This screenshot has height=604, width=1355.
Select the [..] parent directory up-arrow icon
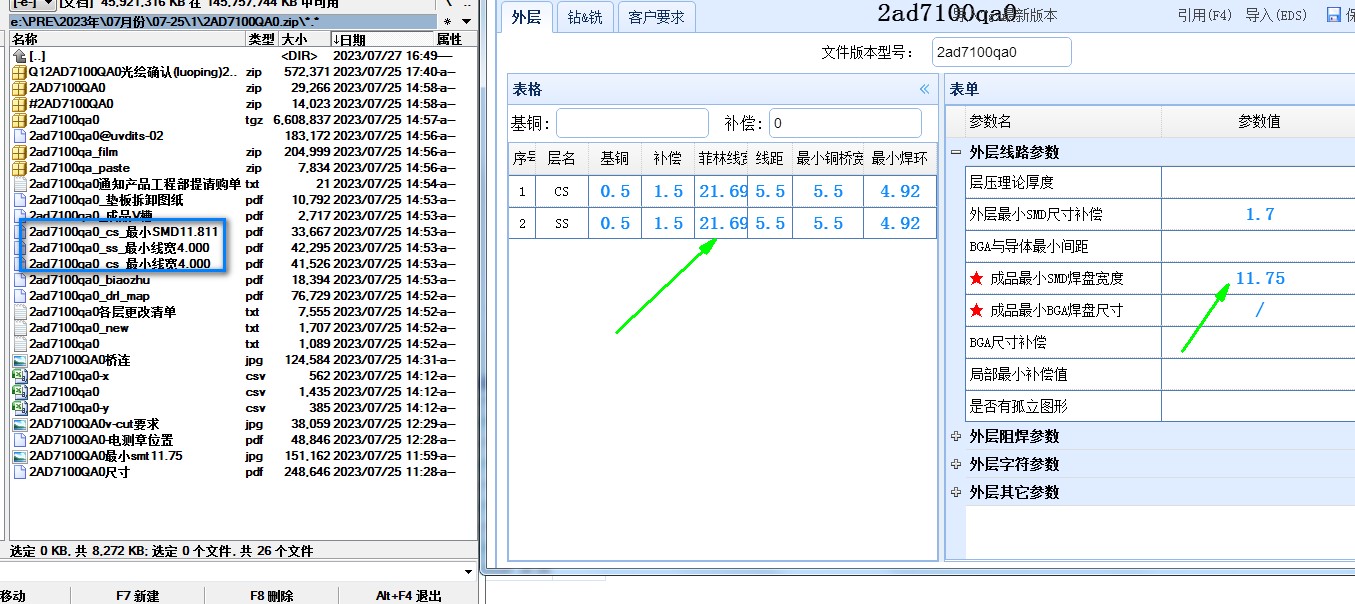tap(19, 56)
